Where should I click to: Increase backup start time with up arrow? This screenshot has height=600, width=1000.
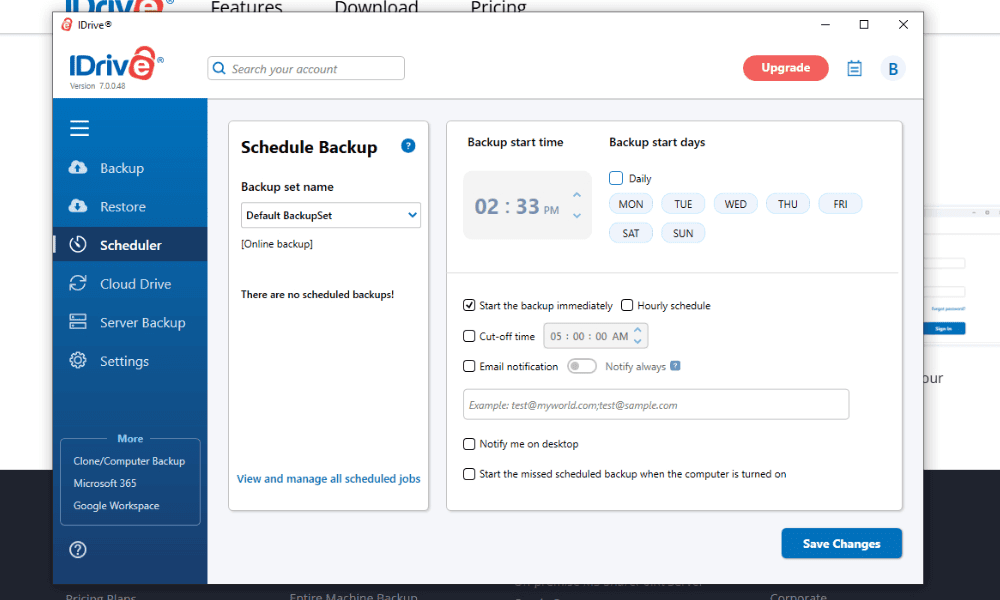[x=577, y=196]
